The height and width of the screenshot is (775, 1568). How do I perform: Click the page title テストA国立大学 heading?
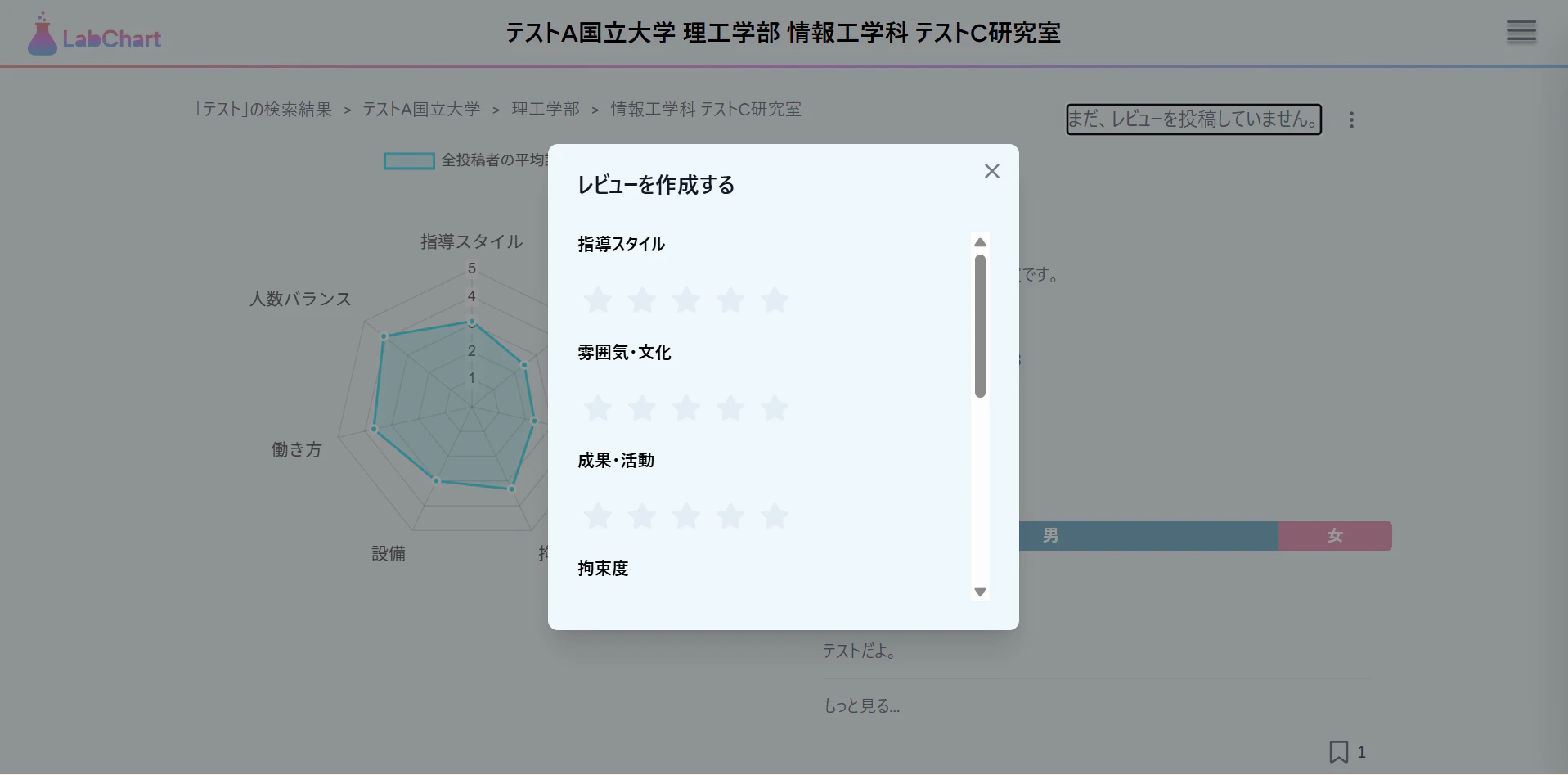tap(783, 33)
